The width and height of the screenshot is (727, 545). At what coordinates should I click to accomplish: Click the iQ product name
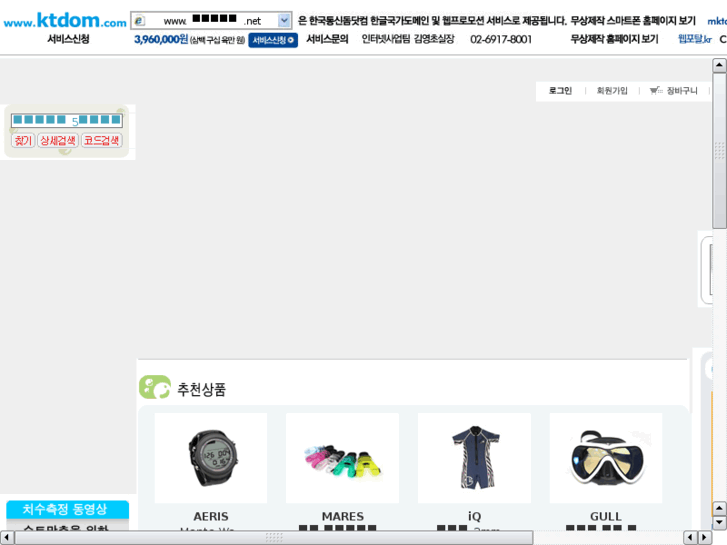[x=474, y=516]
